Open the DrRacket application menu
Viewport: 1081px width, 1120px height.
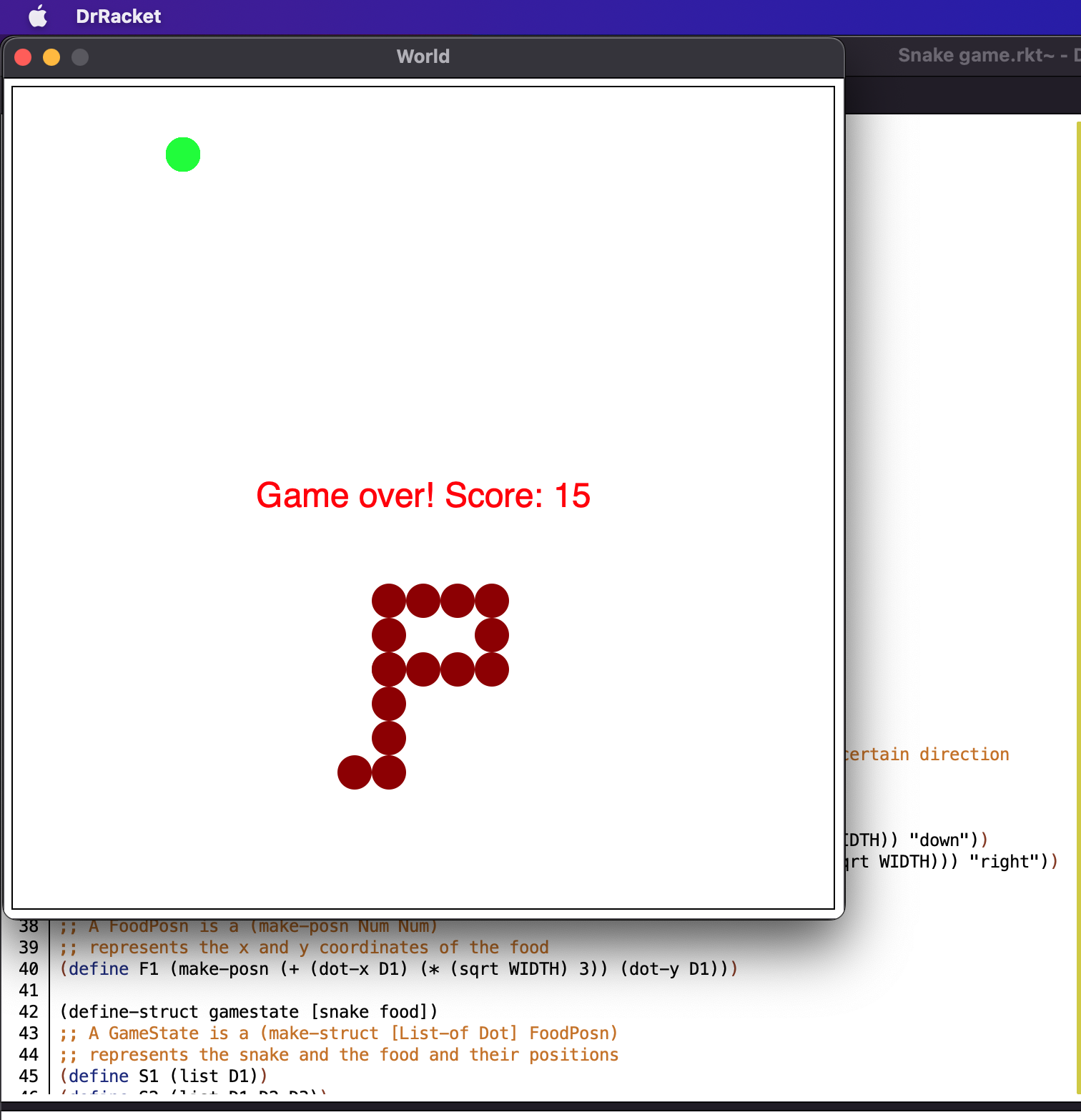coord(118,16)
